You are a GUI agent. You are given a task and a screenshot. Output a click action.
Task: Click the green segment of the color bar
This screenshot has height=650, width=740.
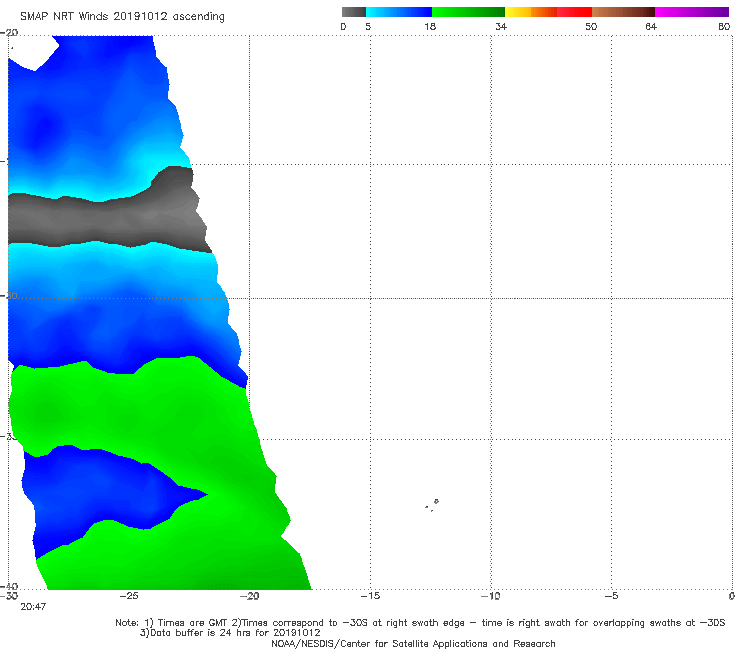tap(468, 12)
